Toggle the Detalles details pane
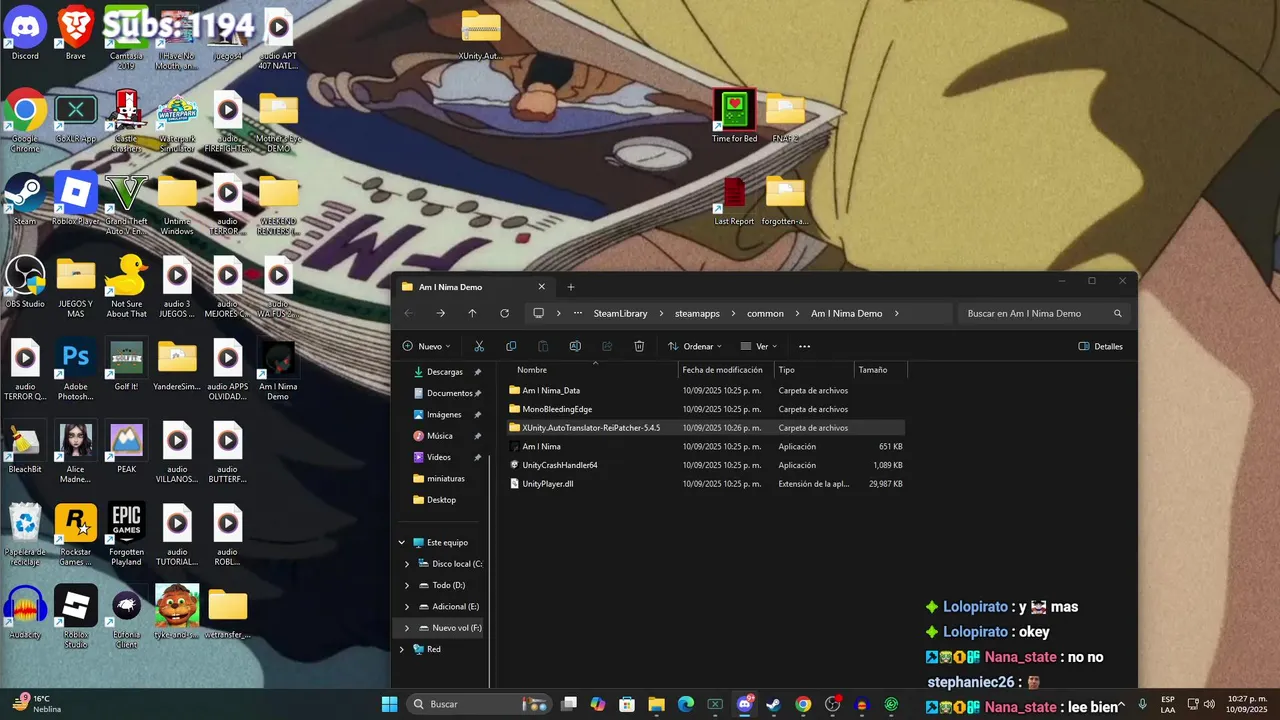1280x720 pixels. pyautogui.click(x=1100, y=346)
